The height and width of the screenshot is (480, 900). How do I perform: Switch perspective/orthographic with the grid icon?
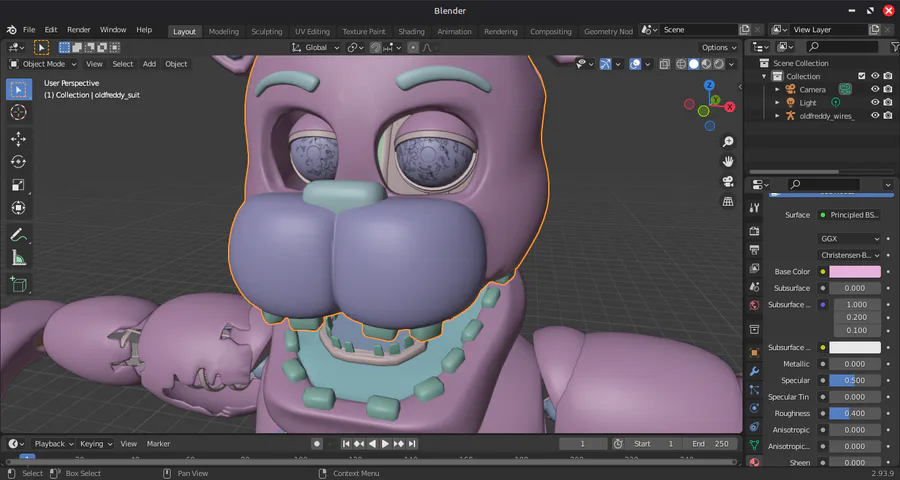pos(728,202)
